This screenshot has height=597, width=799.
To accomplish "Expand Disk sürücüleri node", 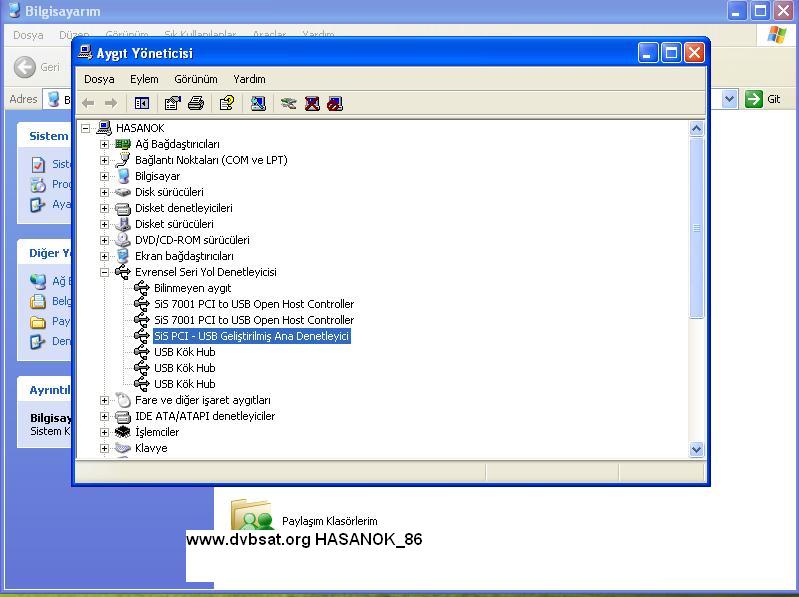I will click(104, 192).
